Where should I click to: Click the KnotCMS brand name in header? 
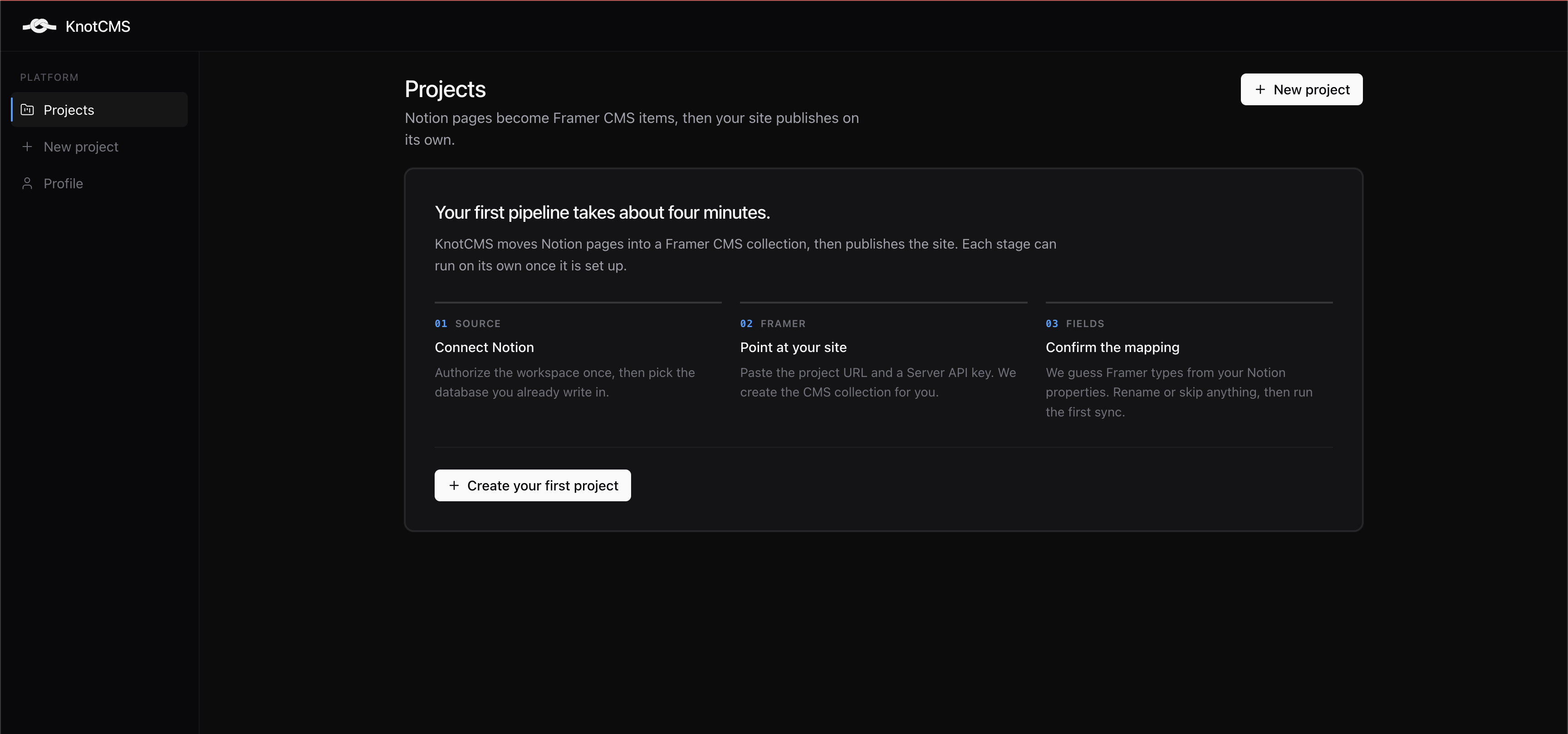(98, 26)
